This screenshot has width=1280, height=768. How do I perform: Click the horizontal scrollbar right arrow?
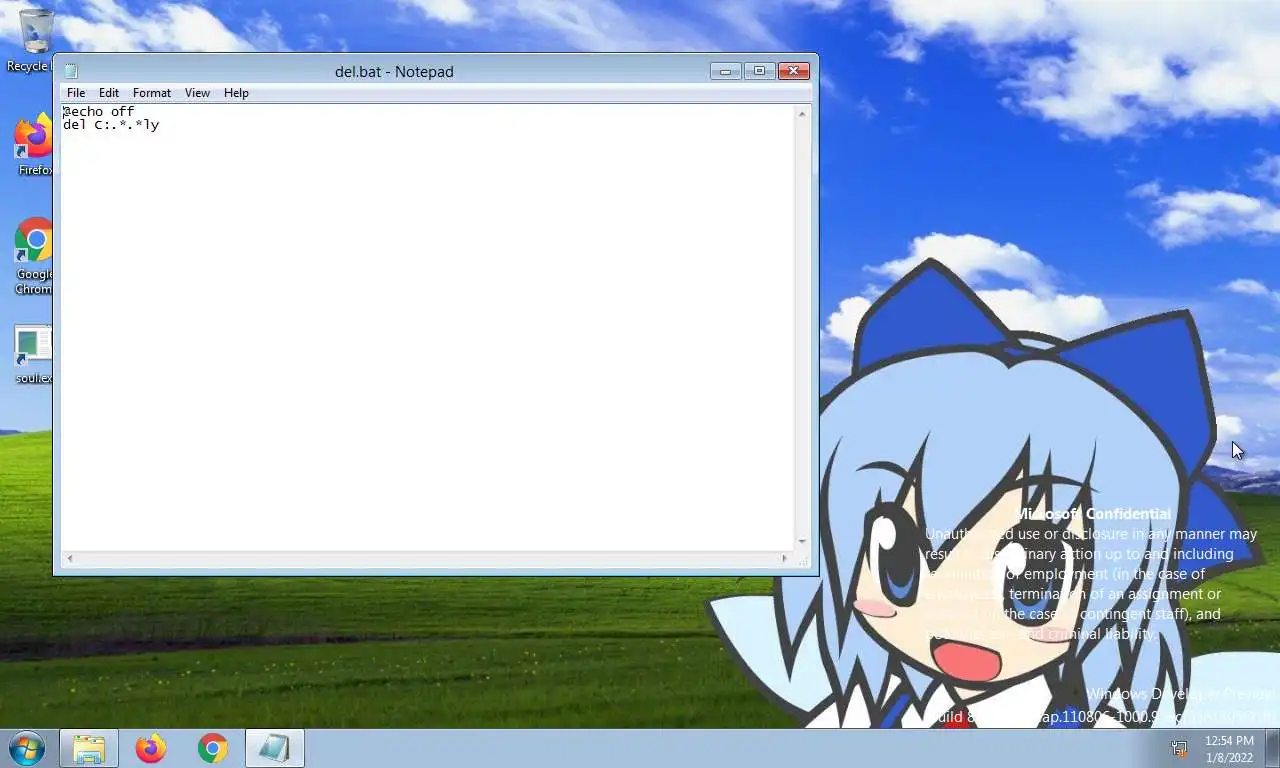785,558
